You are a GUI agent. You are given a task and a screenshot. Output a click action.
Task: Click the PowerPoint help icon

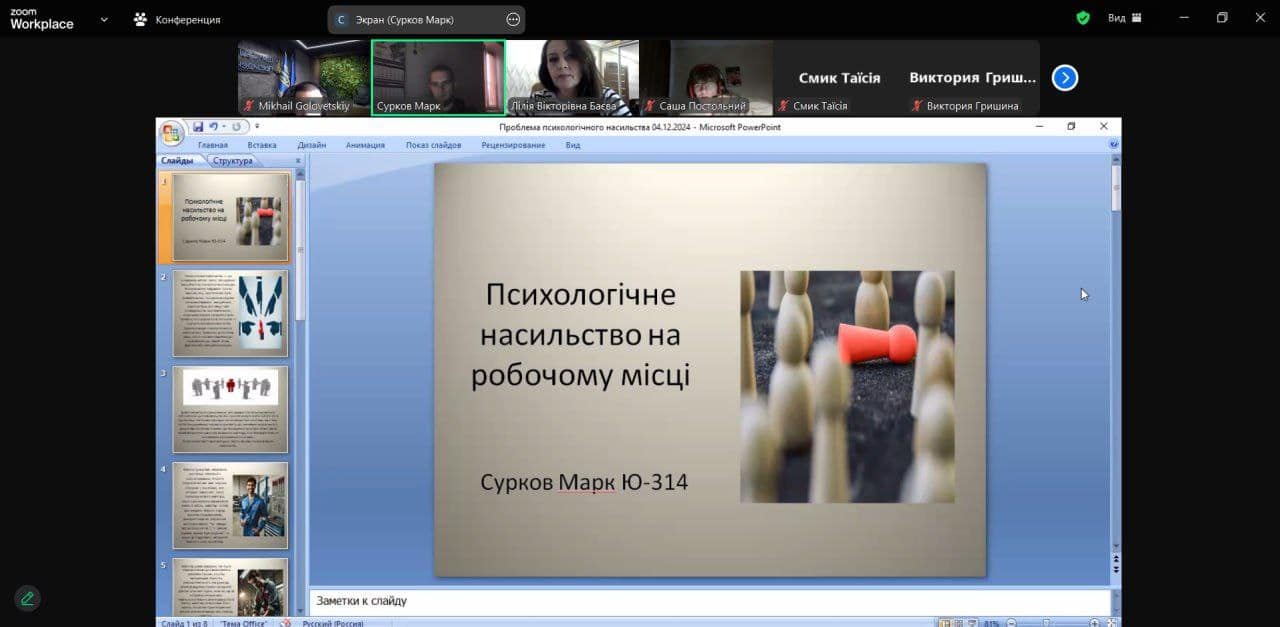(x=1113, y=145)
